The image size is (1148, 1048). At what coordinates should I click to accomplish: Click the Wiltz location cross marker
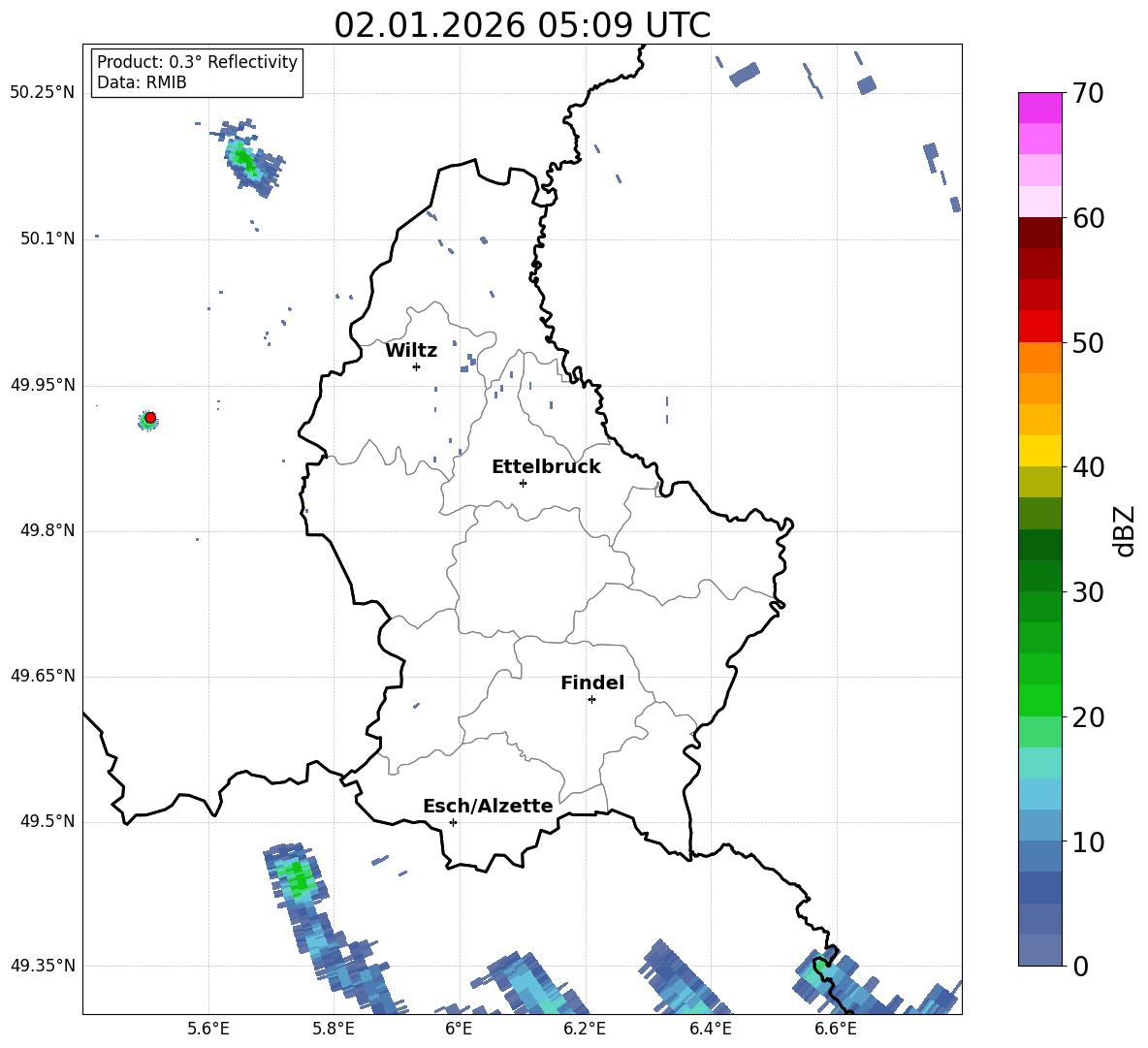[x=417, y=366]
